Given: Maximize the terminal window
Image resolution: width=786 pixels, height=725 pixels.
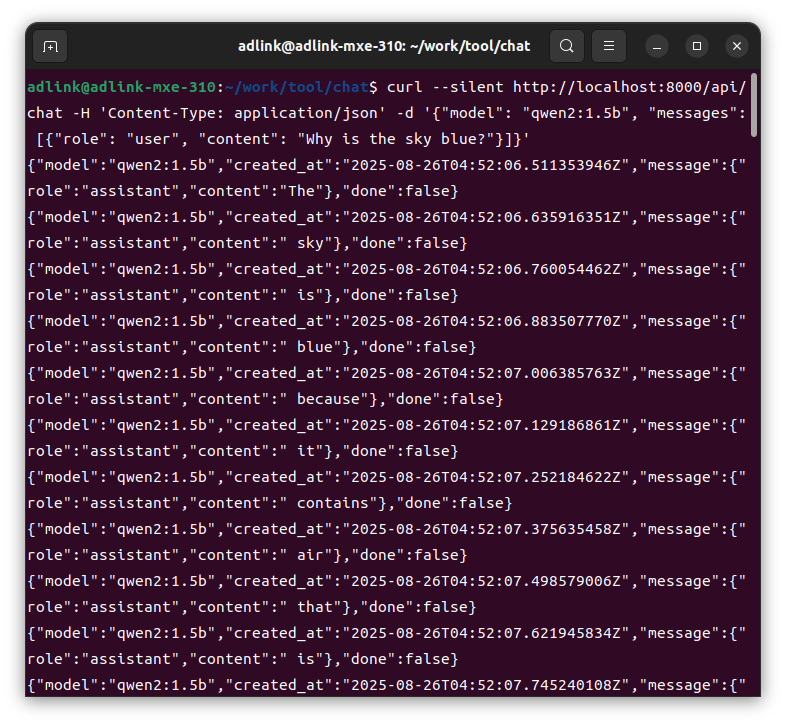Looking at the screenshot, I should (697, 46).
